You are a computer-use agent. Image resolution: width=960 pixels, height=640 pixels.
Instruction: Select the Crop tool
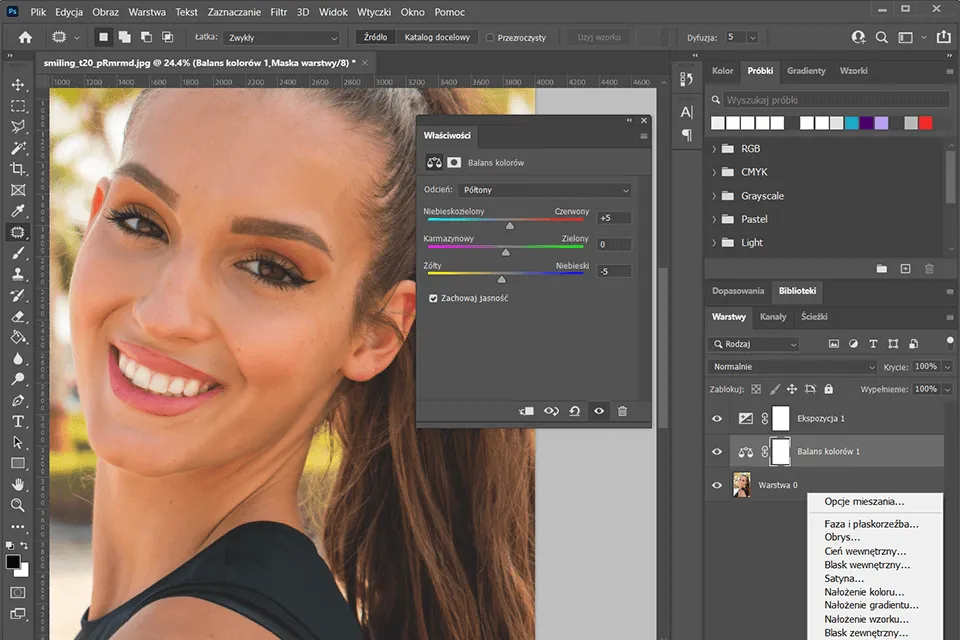(17, 165)
